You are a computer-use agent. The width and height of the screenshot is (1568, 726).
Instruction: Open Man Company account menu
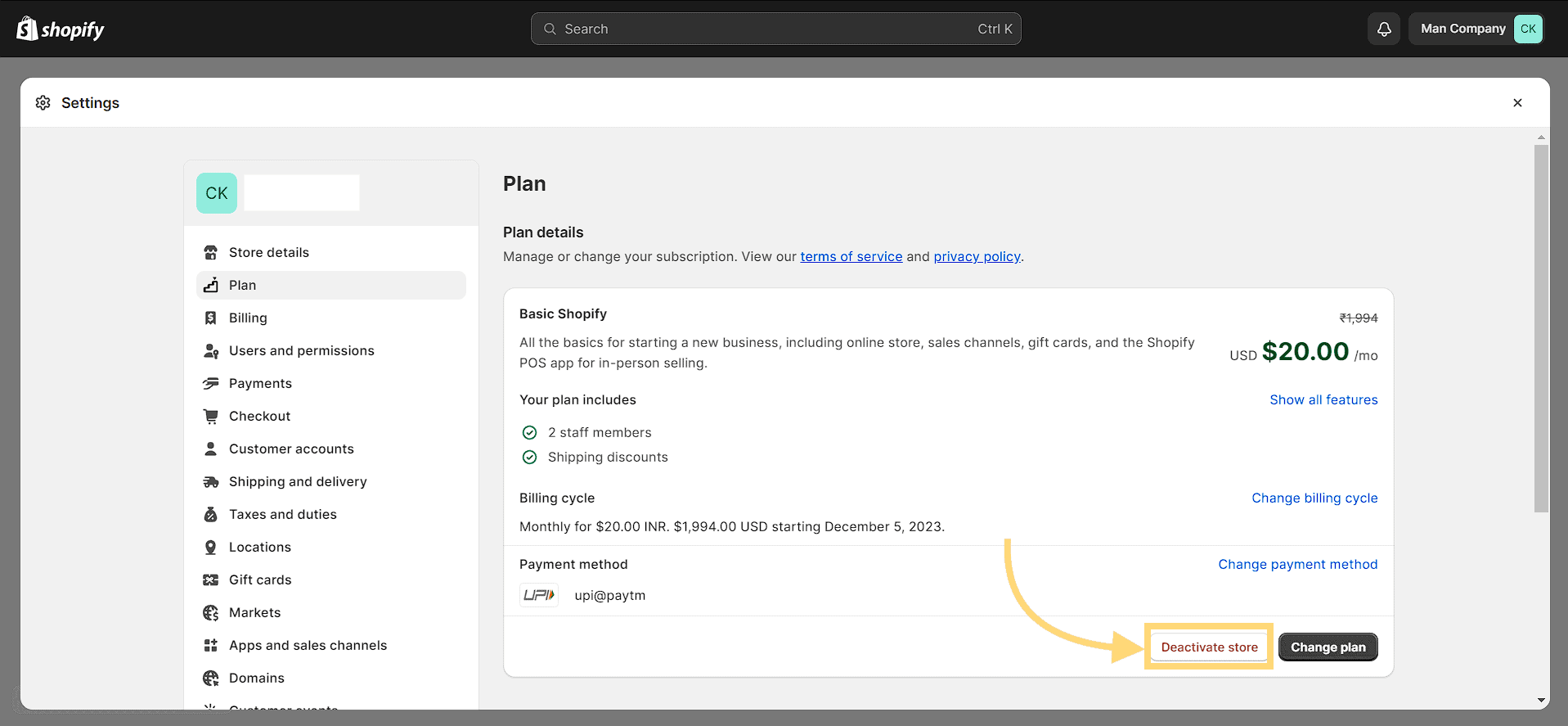[1476, 29]
